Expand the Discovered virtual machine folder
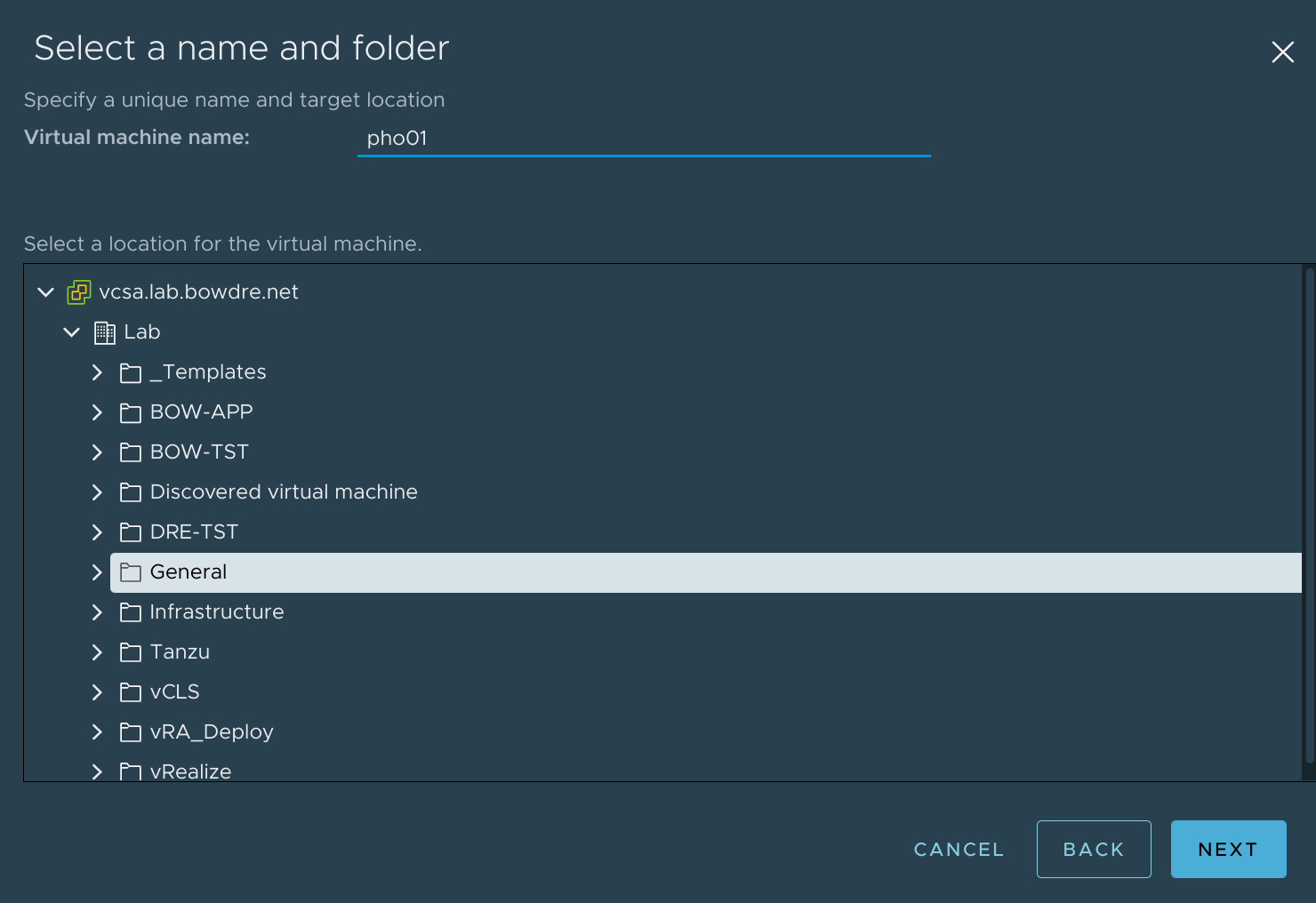 (x=97, y=492)
